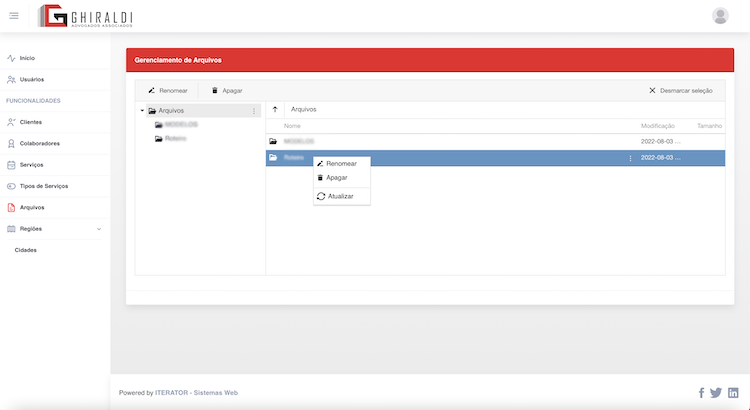
Task: Click the Clientes person icon
Action: (11, 122)
